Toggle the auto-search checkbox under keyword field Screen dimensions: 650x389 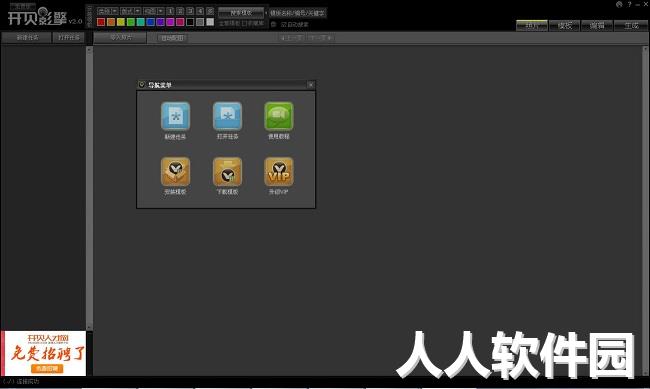click(x=283, y=24)
